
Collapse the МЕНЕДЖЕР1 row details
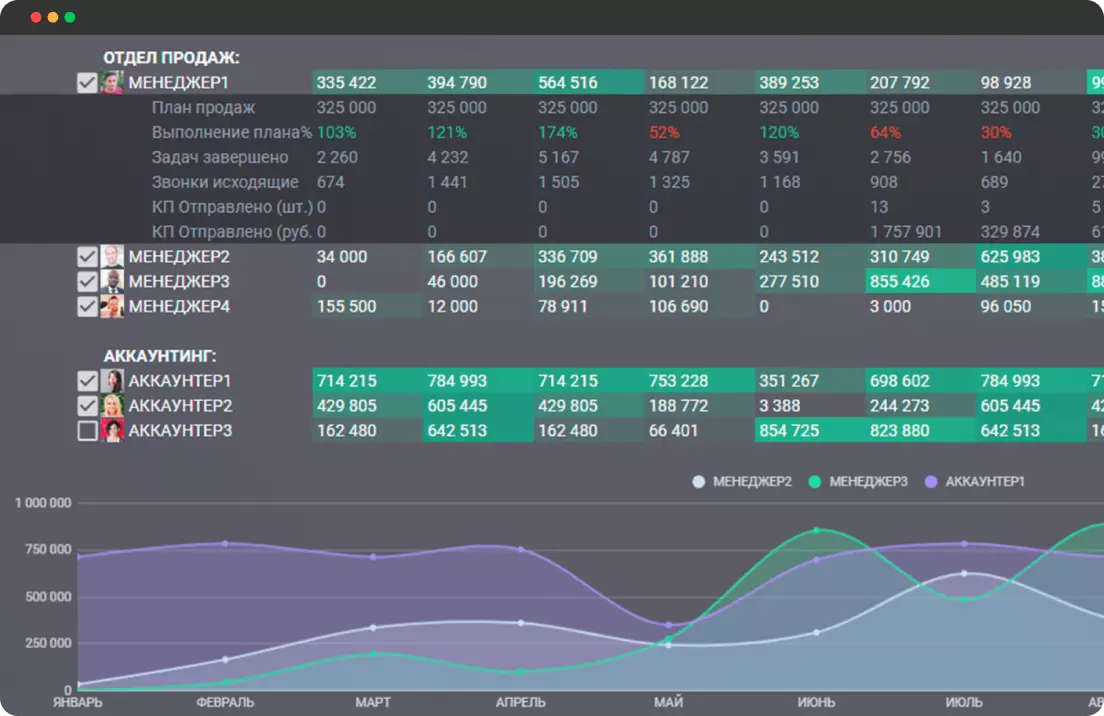tap(179, 82)
